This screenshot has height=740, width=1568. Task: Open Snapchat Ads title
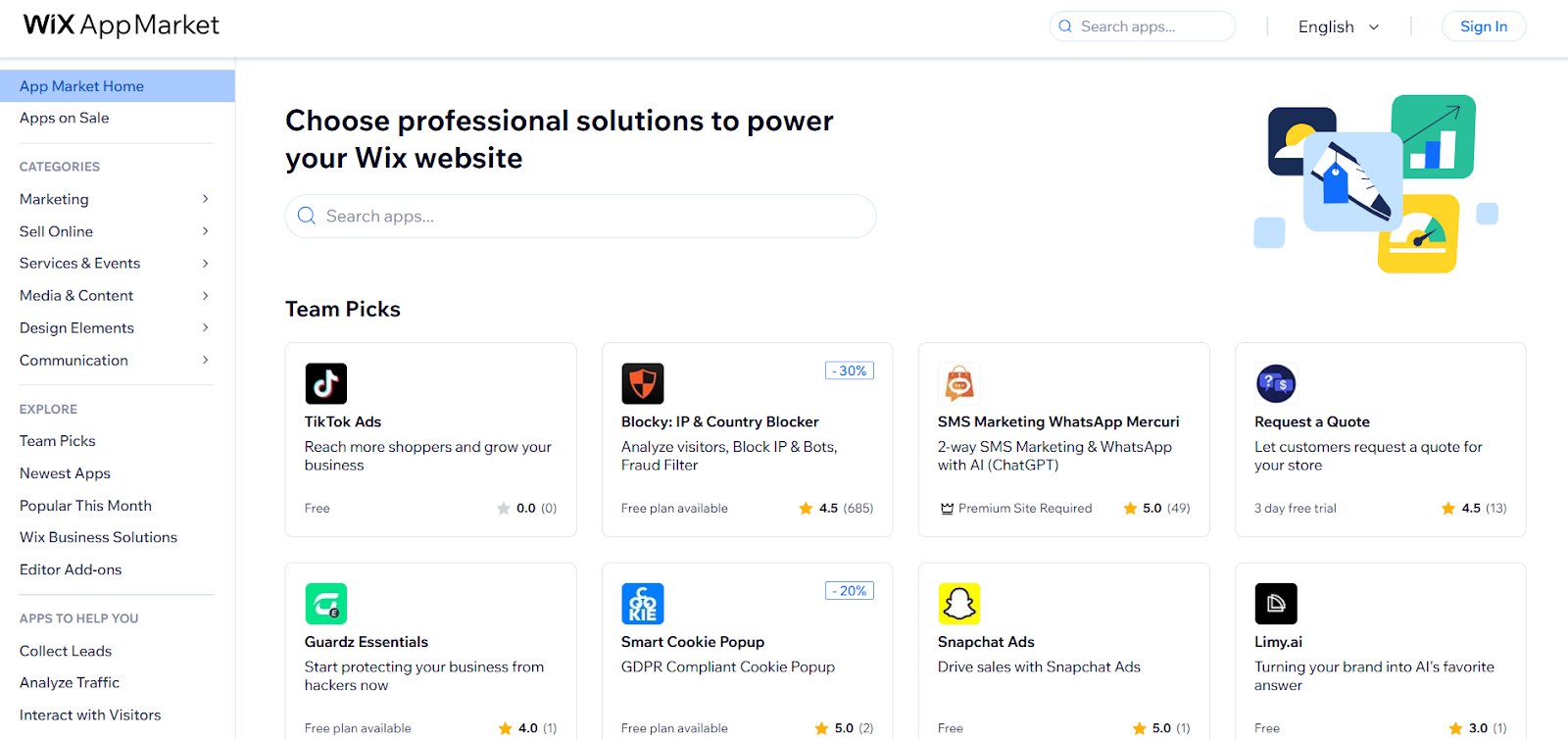986,642
